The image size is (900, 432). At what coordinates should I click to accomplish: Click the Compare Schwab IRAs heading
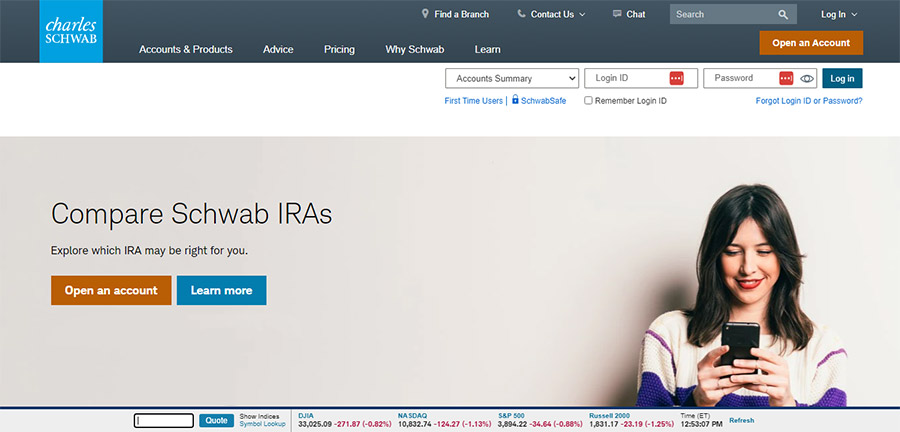point(192,215)
